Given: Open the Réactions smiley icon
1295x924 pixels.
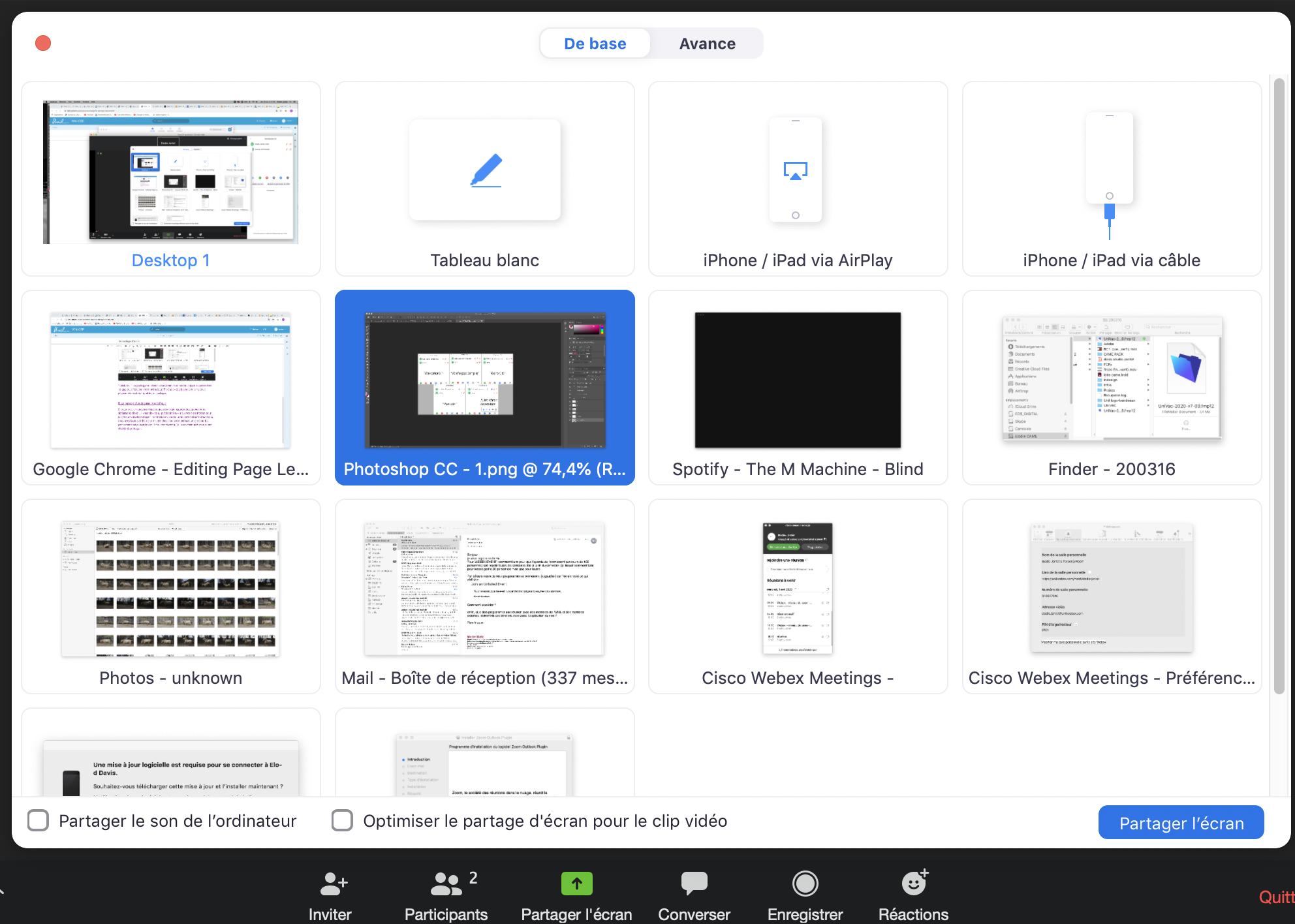Looking at the screenshot, I should click(x=914, y=884).
